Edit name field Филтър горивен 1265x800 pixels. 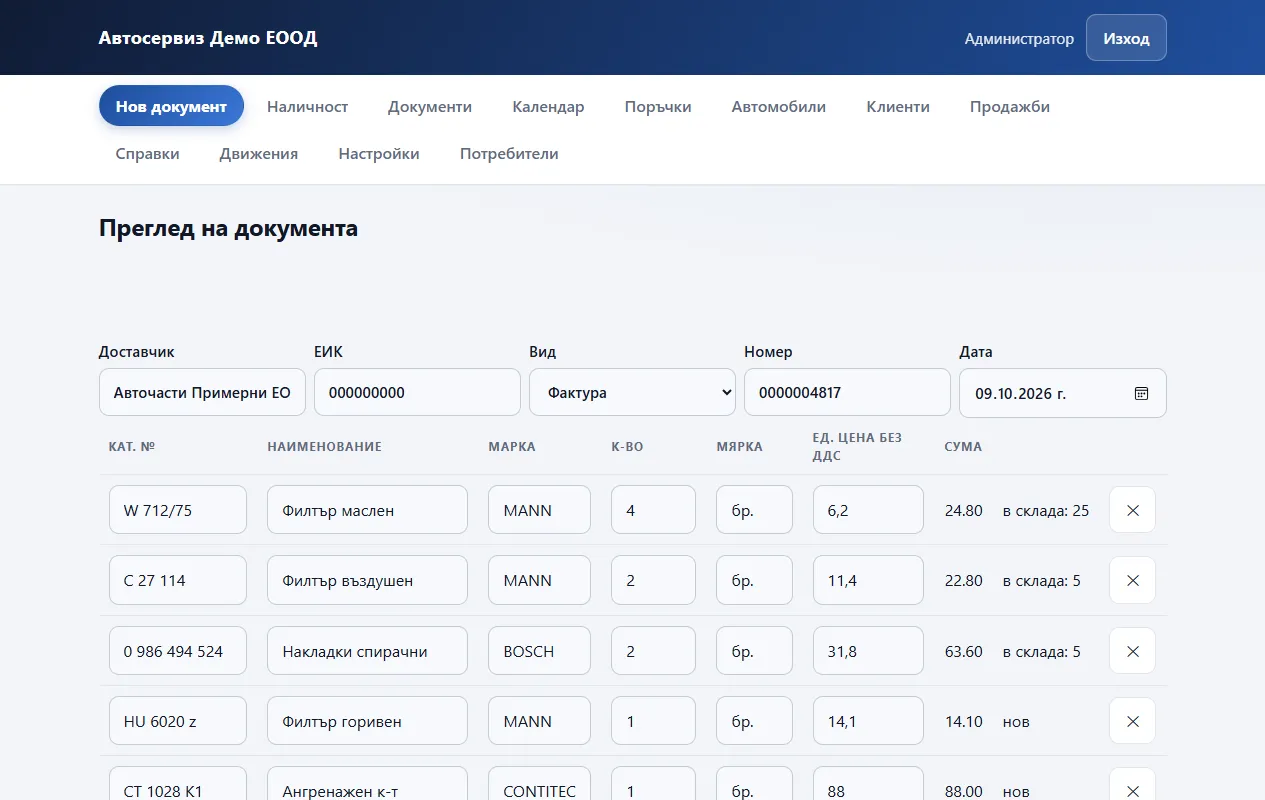(367, 721)
